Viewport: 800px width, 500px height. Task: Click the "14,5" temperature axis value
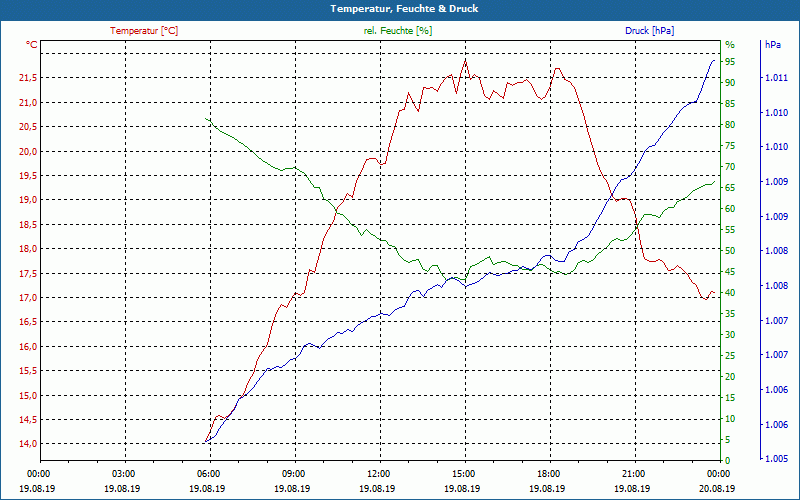[x=28, y=420]
